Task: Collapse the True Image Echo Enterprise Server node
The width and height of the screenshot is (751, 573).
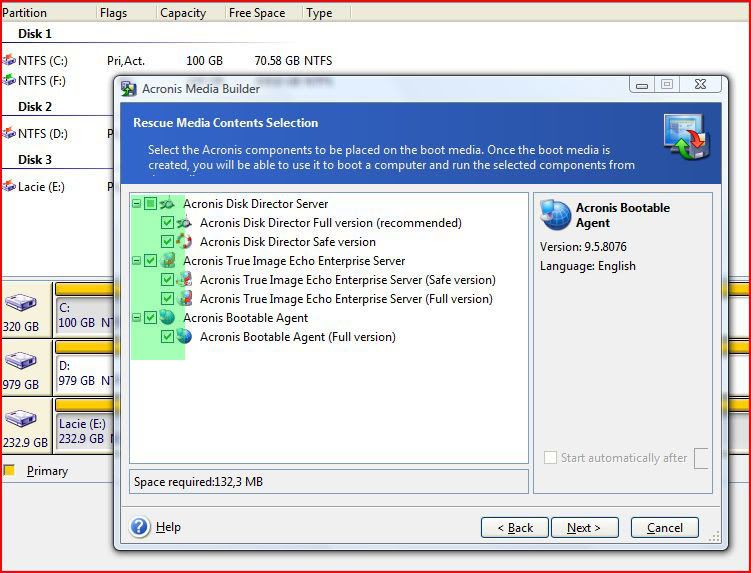Action: [x=136, y=261]
